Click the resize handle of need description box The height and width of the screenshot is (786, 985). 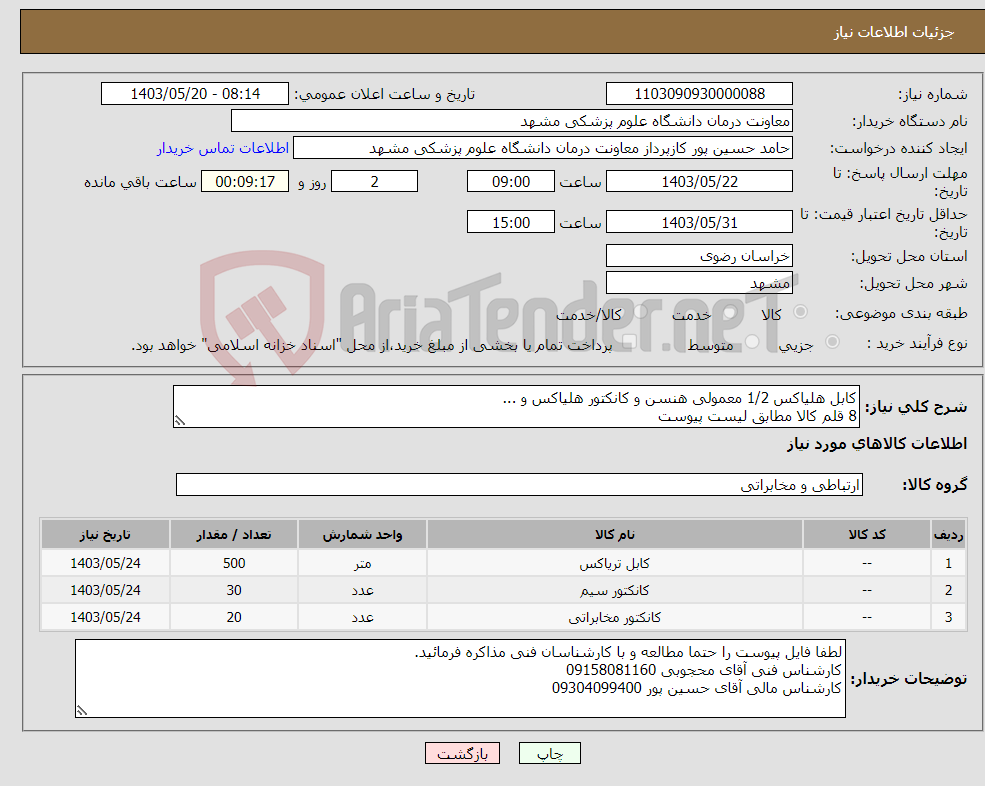(x=180, y=421)
